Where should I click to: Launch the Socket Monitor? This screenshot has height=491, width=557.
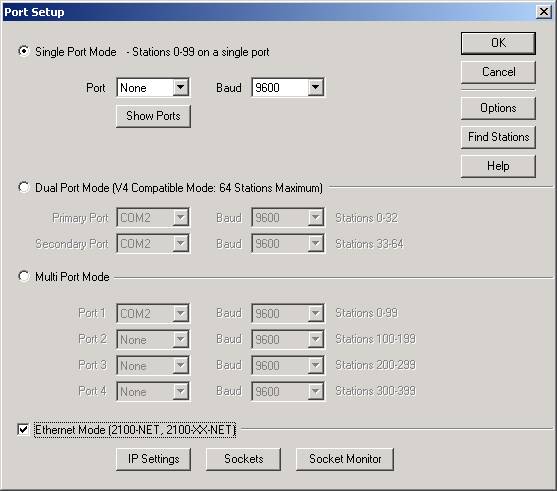[x=345, y=459]
